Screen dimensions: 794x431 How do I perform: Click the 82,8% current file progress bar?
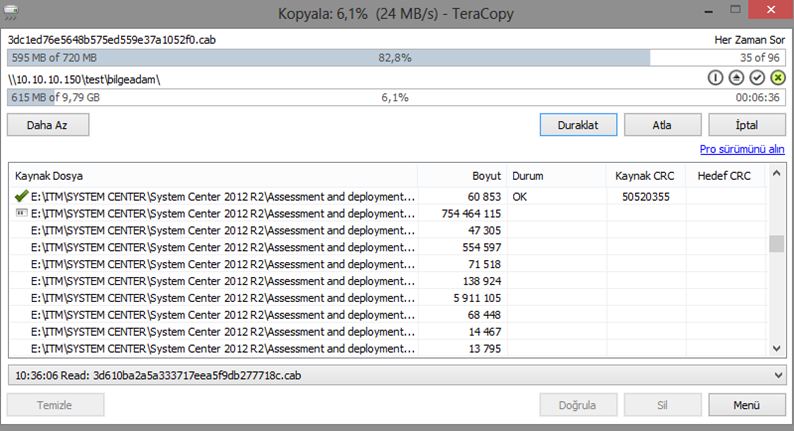coord(396,58)
